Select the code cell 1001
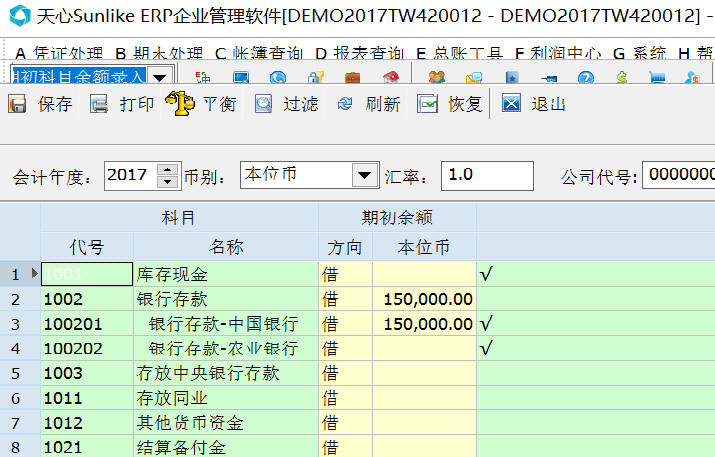715x457 pixels. click(87, 274)
